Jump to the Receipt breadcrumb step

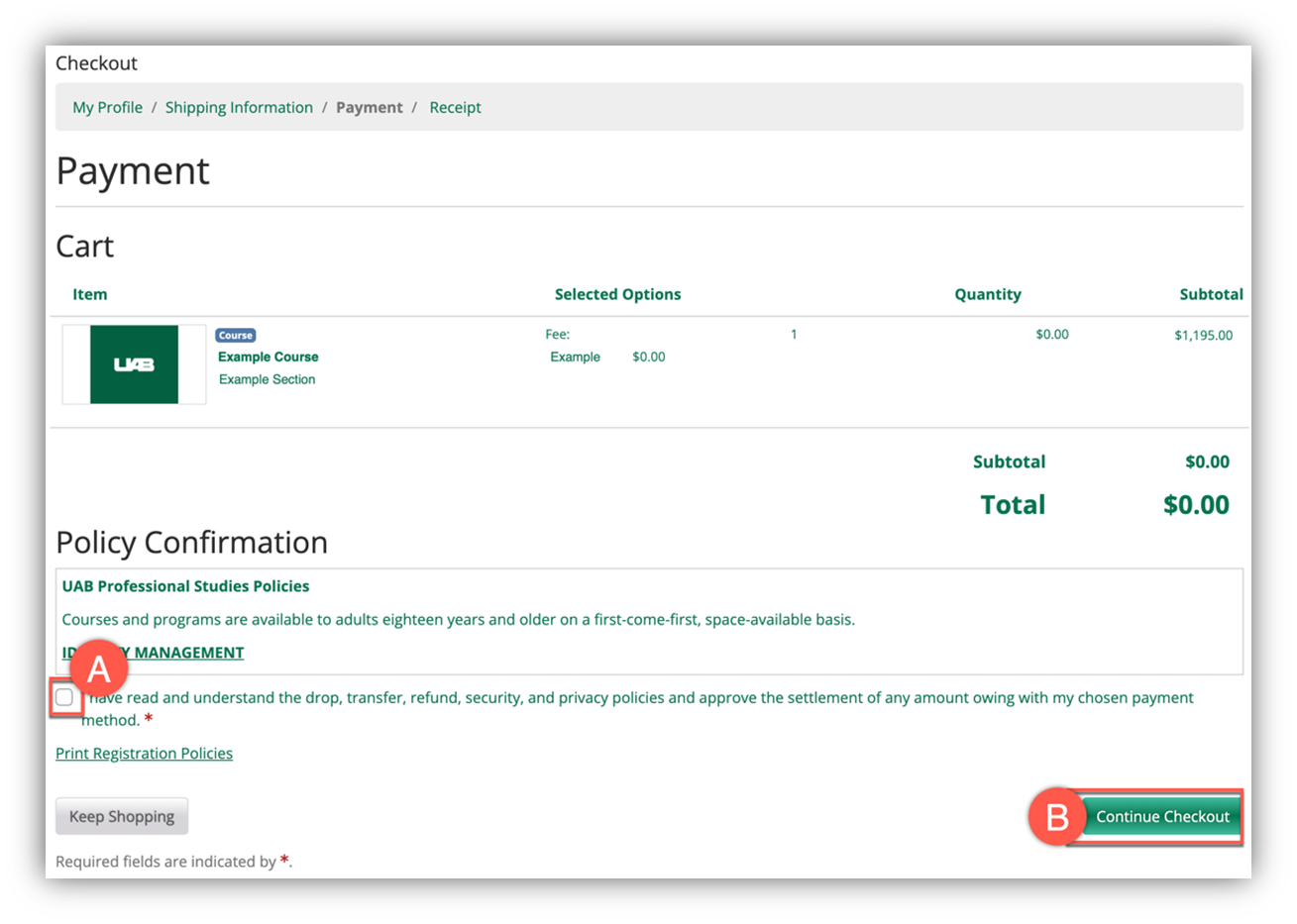pos(455,108)
